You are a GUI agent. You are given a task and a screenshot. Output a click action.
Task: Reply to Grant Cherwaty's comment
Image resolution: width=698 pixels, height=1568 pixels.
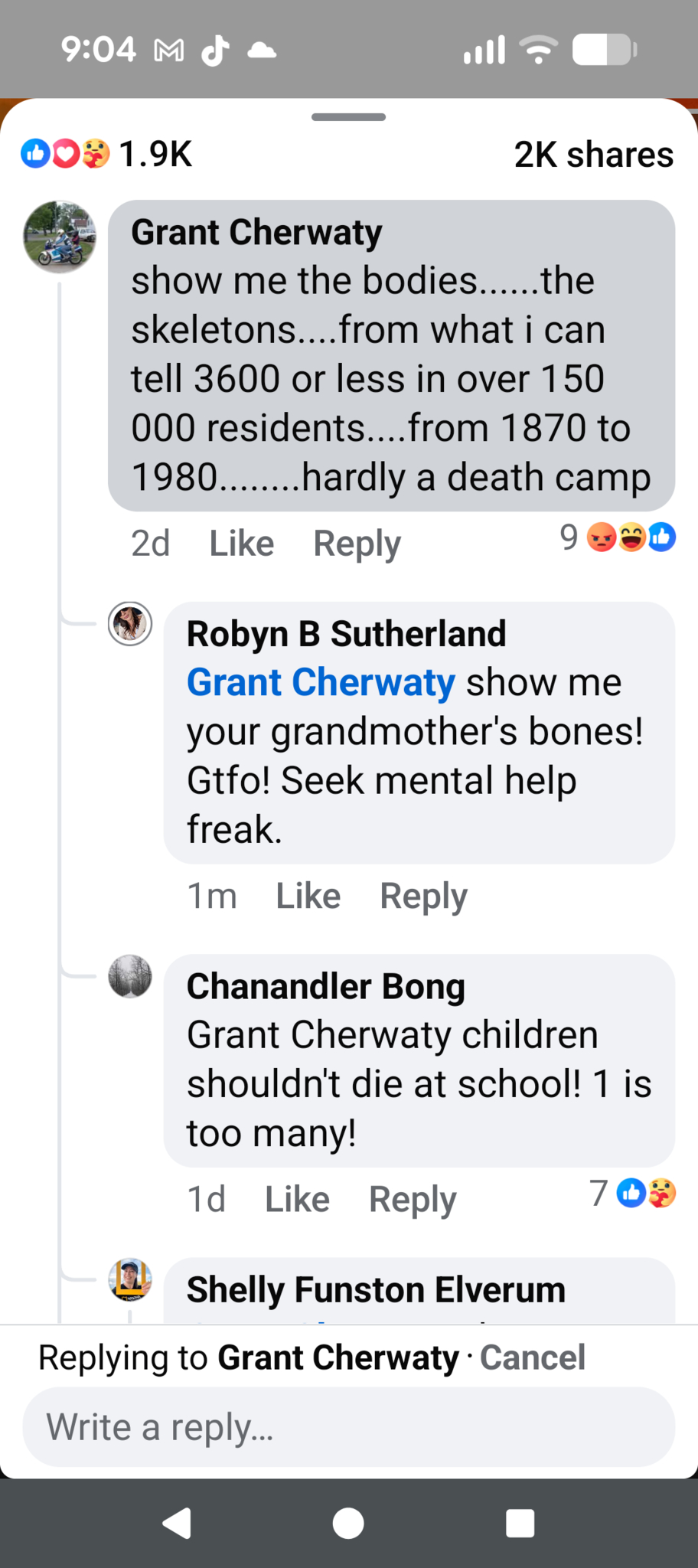point(357,544)
